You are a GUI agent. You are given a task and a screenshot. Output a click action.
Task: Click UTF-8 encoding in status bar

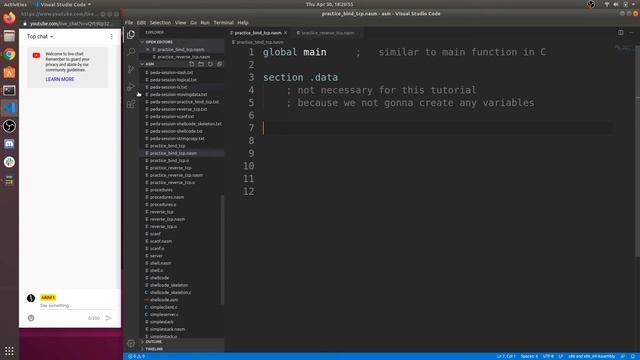point(548,356)
